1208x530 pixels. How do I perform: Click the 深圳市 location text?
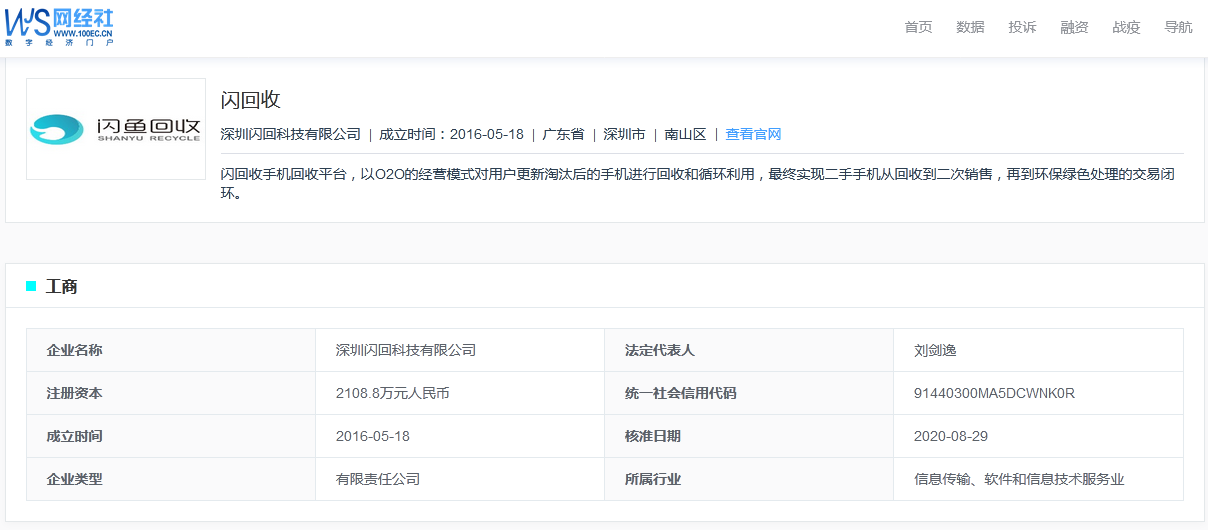click(x=624, y=134)
